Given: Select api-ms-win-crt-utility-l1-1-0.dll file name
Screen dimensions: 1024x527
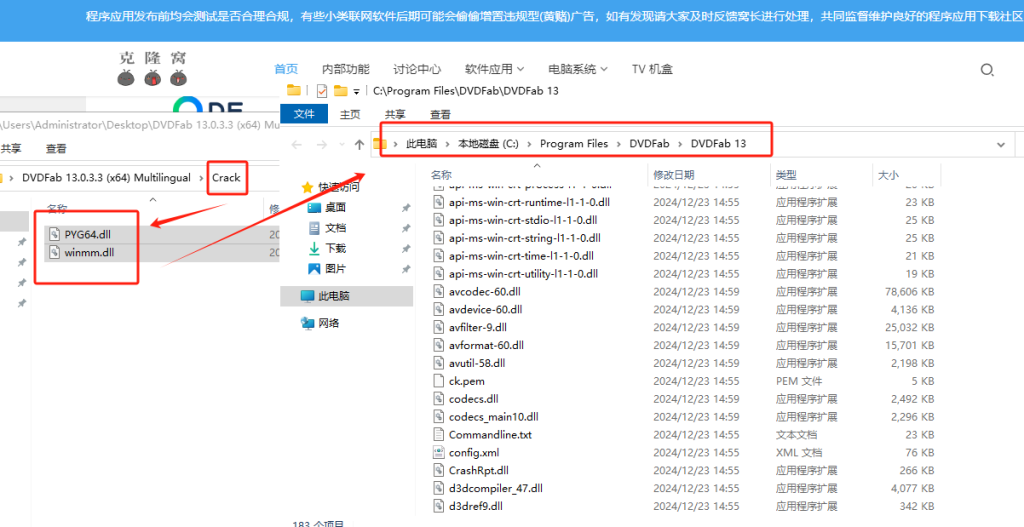Looking at the screenshot, I should click(x=523, y=273).
